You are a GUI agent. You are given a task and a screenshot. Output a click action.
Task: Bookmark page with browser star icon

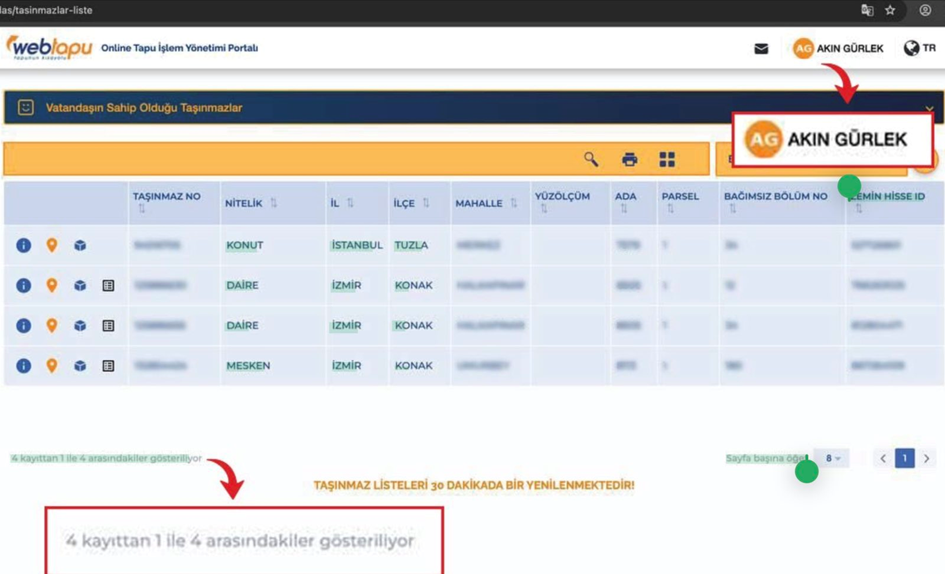coord(891,10)
